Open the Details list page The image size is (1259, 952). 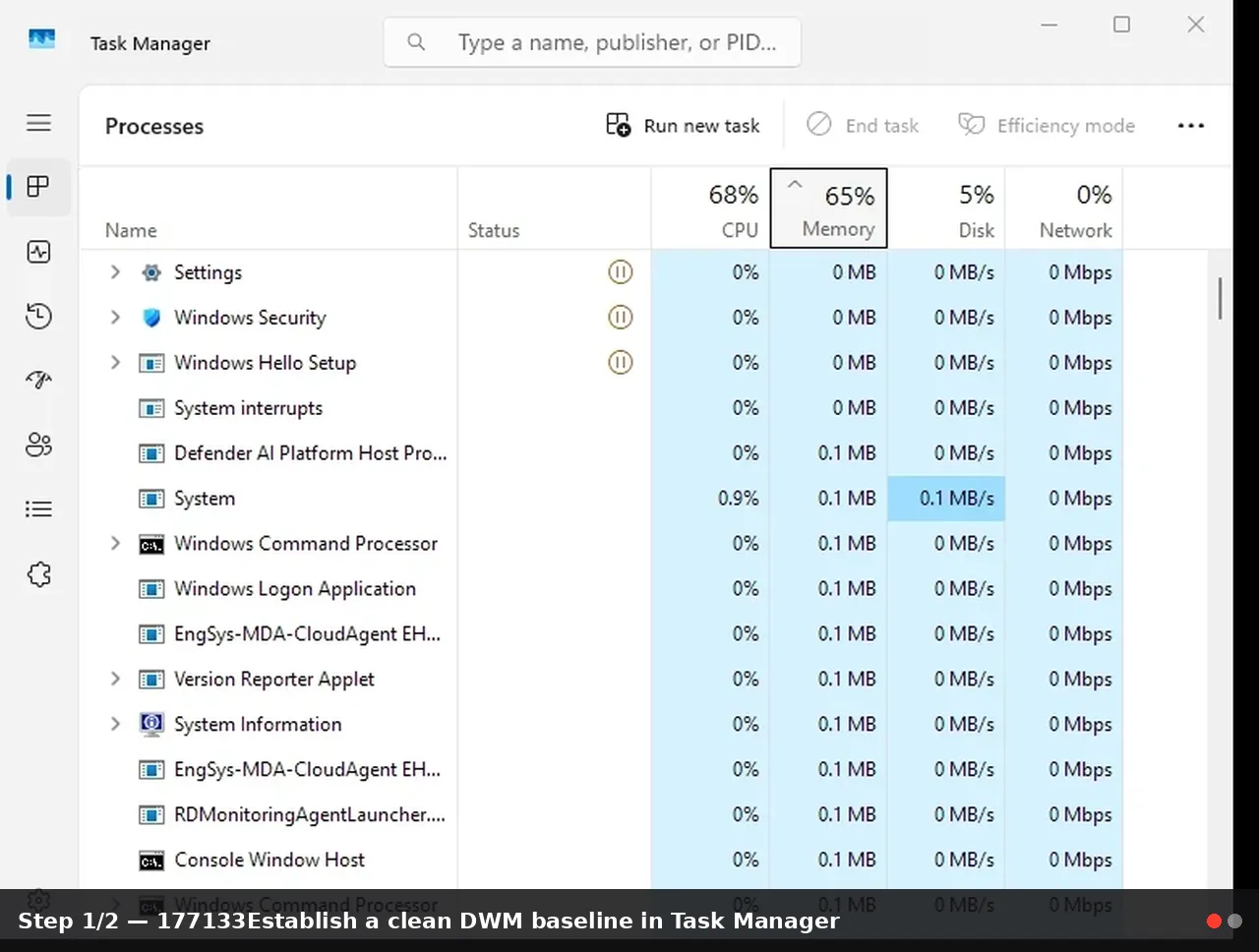(x=39, y=509)
